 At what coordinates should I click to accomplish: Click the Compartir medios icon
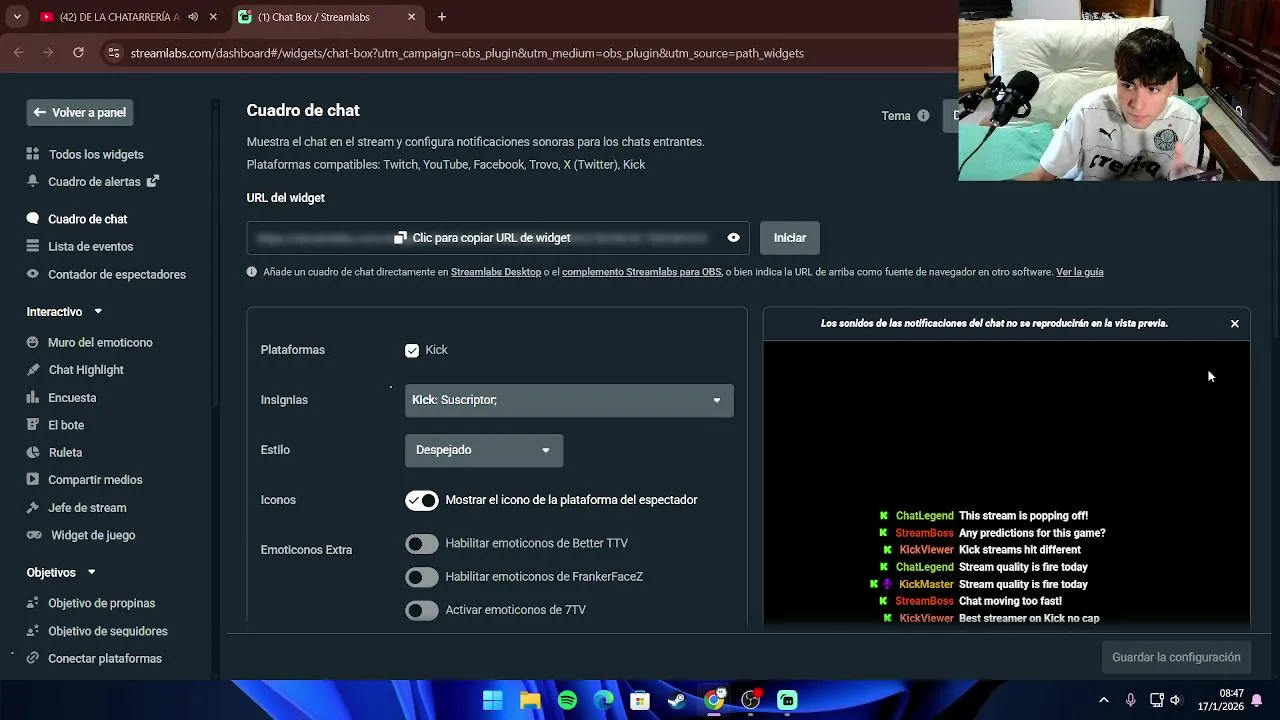tap(33, 480)
